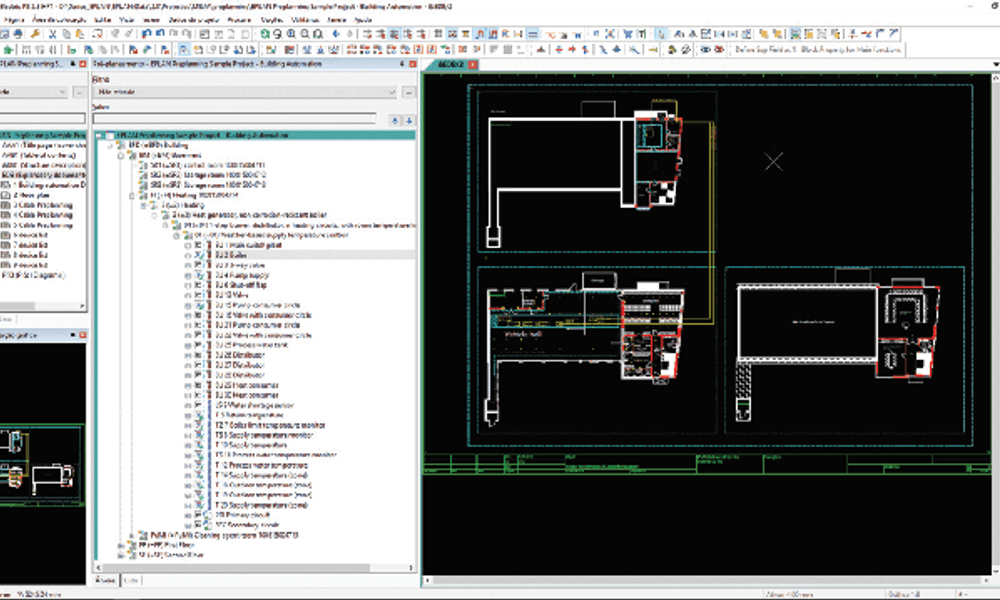Screen dimensions: 1000x600
Task: Click the ellipsis button beside the navigator filter
Action: click(x=409, y=92)
